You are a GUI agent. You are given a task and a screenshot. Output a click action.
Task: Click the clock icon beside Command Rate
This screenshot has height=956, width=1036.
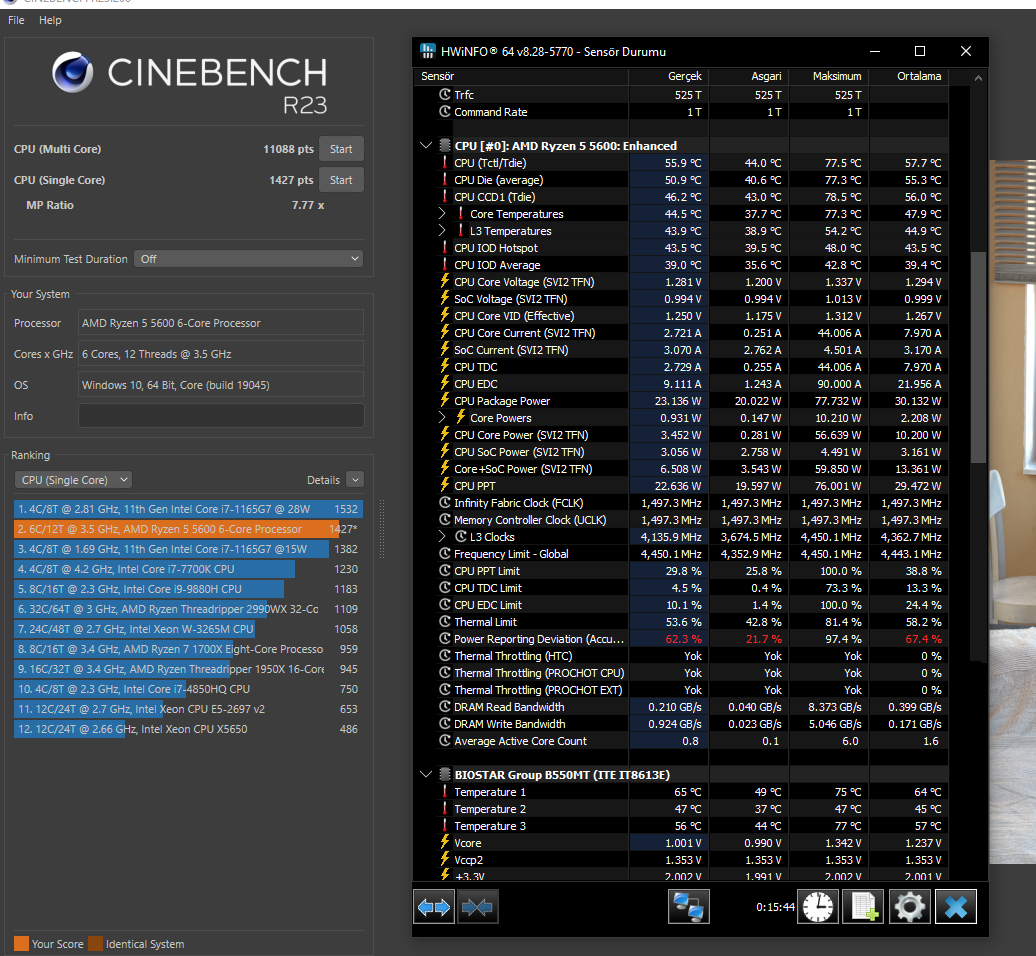coord(445,112)
